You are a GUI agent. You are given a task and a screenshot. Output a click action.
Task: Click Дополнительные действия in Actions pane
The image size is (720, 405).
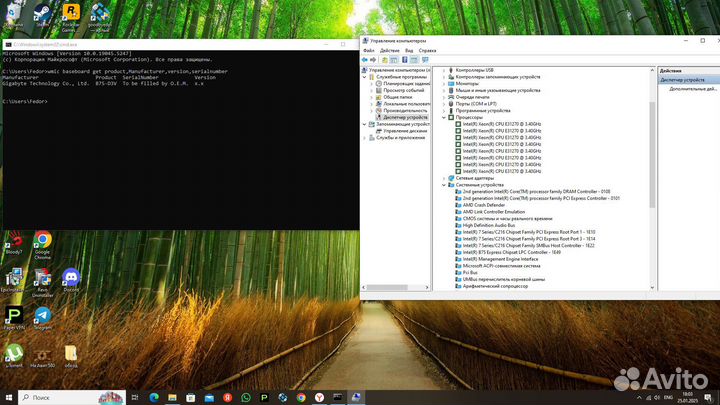[692, 89]
